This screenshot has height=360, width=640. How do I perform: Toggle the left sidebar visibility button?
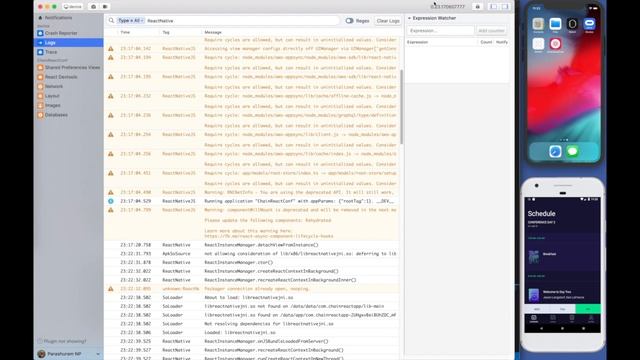493,7
